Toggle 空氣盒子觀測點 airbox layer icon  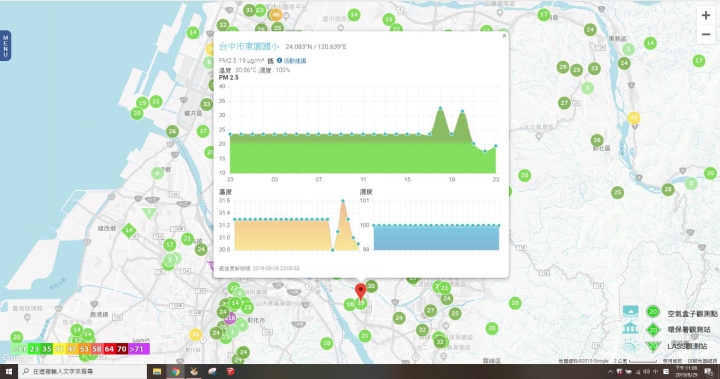tap(630, 312)
